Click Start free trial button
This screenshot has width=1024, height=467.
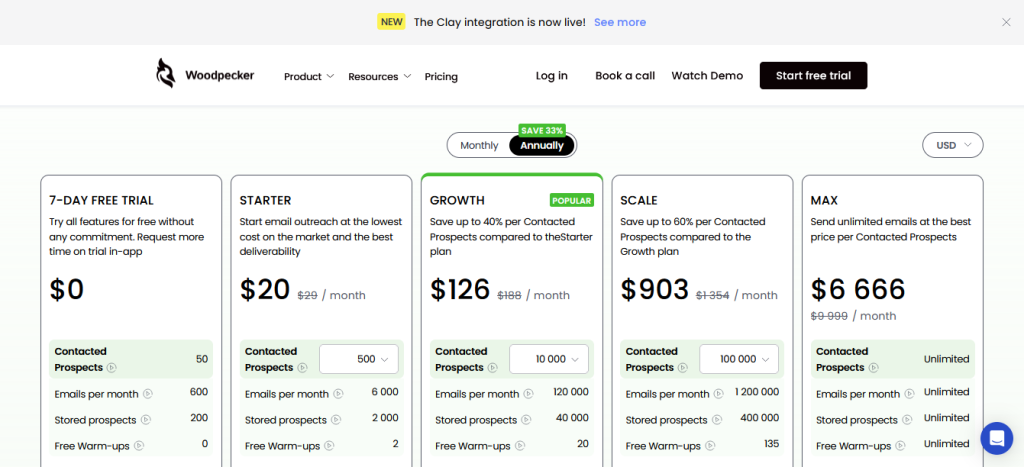coord(813,76)
